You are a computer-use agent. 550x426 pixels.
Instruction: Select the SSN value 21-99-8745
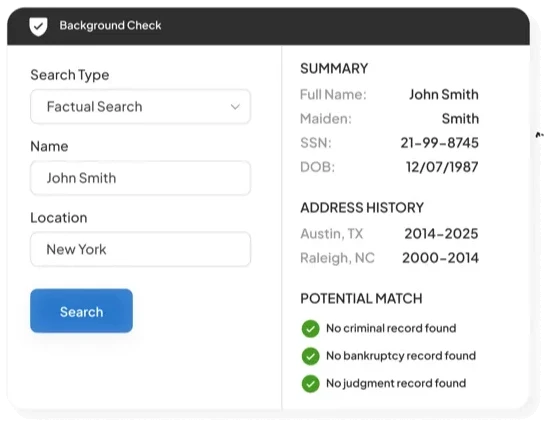pos(440,143)
